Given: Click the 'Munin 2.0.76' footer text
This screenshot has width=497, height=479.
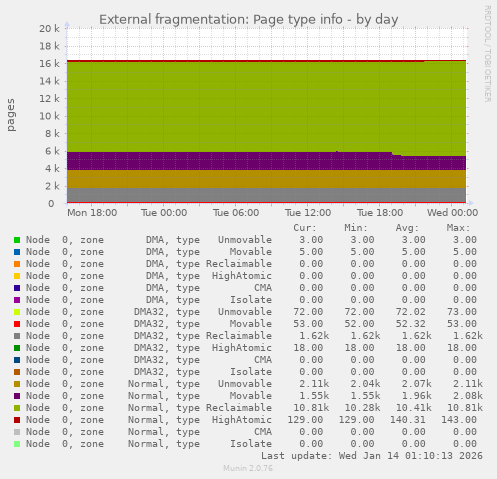Looking at the screenshot, I should 248,468.
